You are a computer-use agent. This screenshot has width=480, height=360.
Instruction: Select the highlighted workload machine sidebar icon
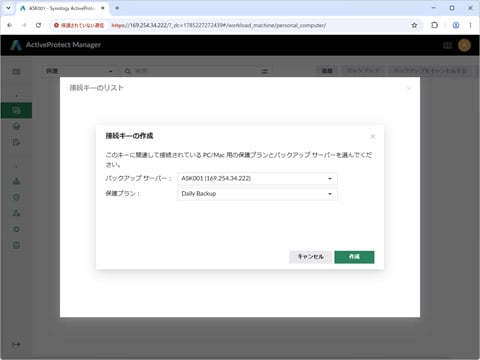tap(16, 110)
